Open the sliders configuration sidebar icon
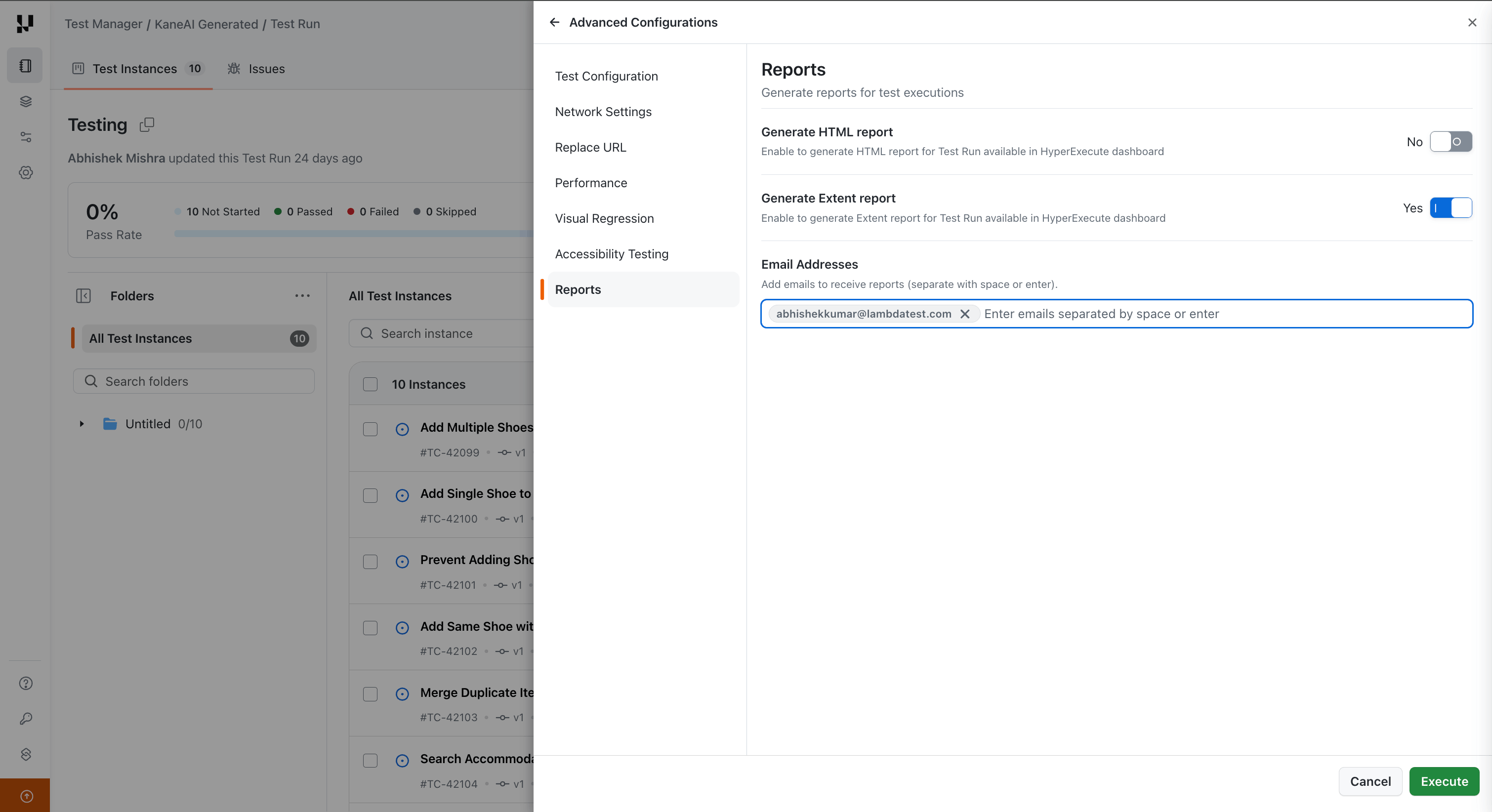 26,137
